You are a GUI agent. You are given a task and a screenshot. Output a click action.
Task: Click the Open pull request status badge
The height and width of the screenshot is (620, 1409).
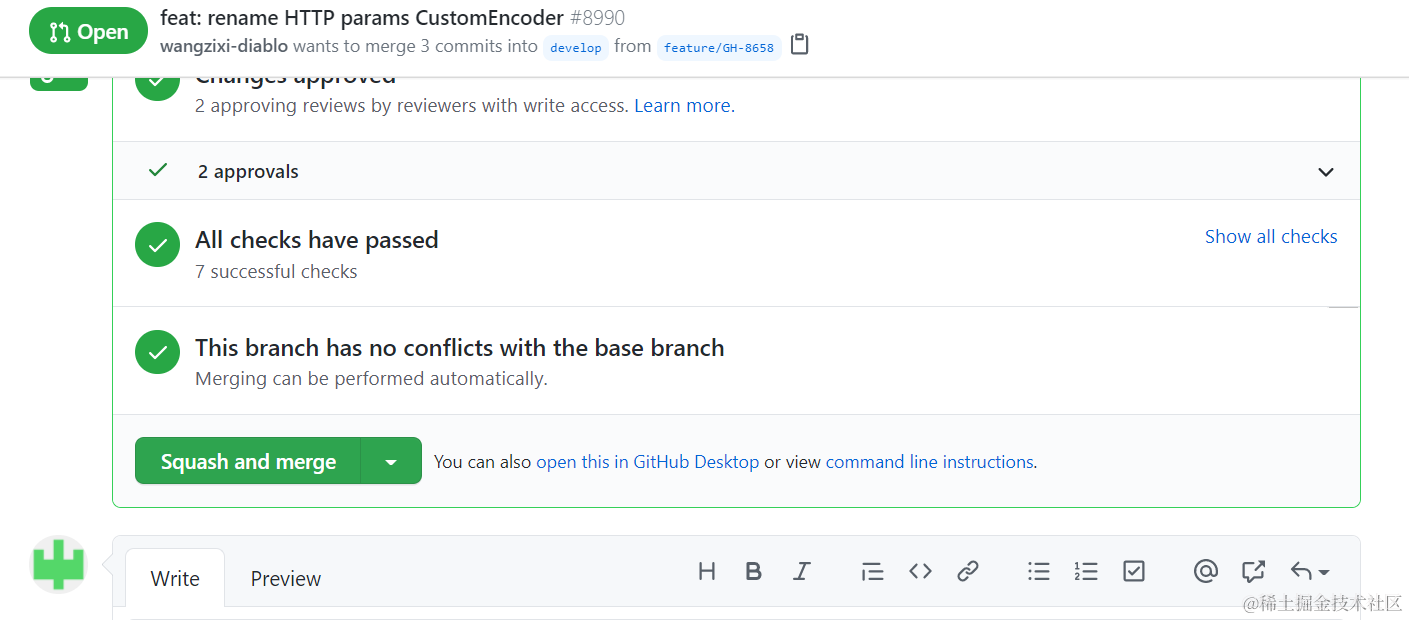(x=88, y=31)
